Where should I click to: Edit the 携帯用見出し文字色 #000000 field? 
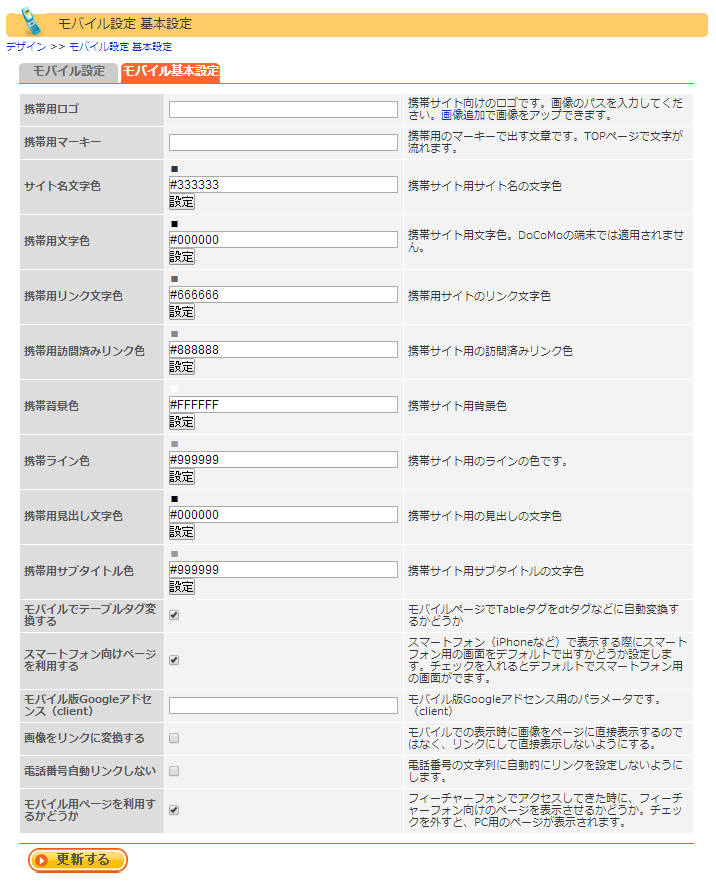pos(283,514)
